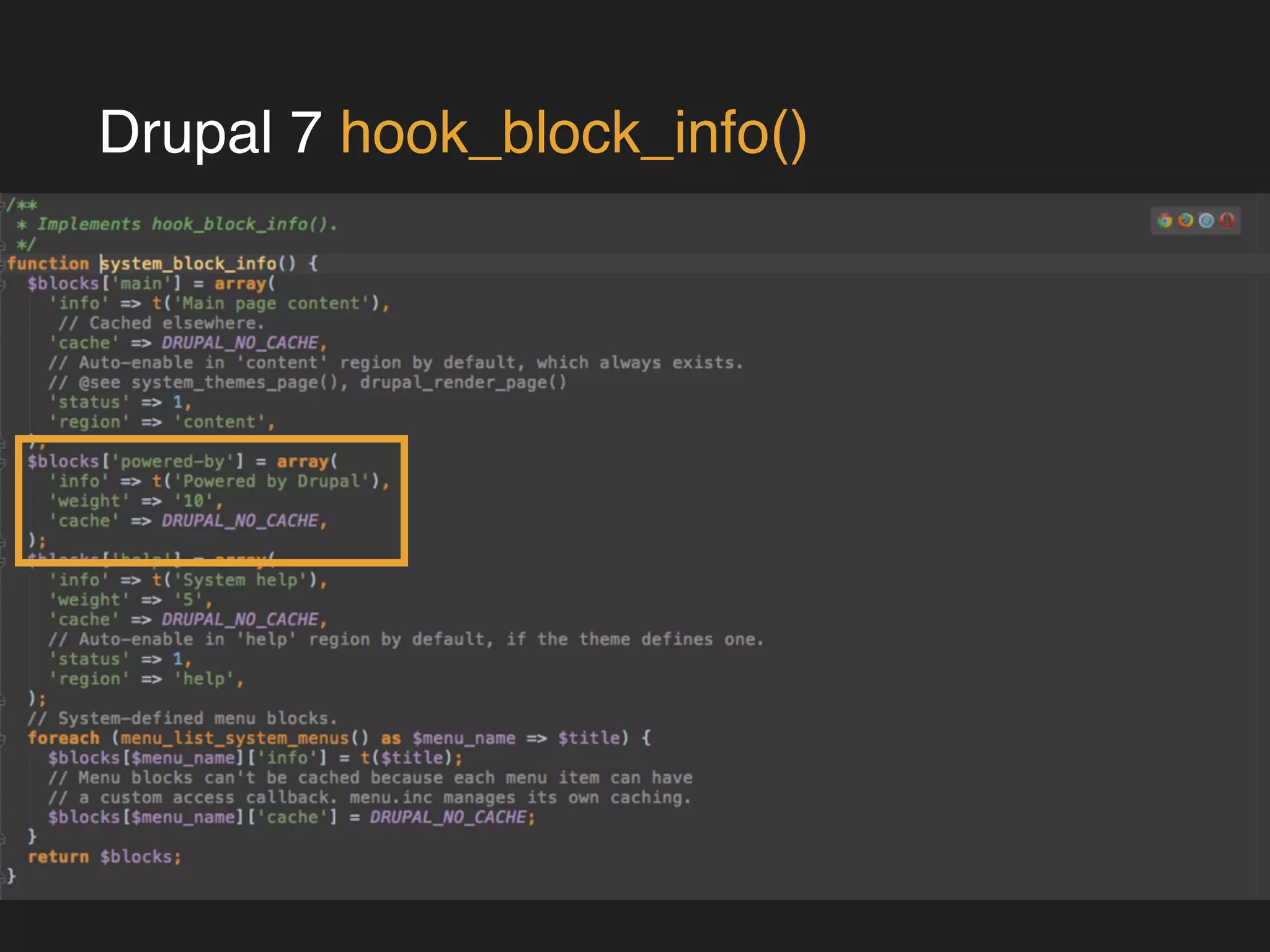The image size is (1270, 952).
Task: Open preview in Chrome browser icon
Action: [x=1165, y=221]
